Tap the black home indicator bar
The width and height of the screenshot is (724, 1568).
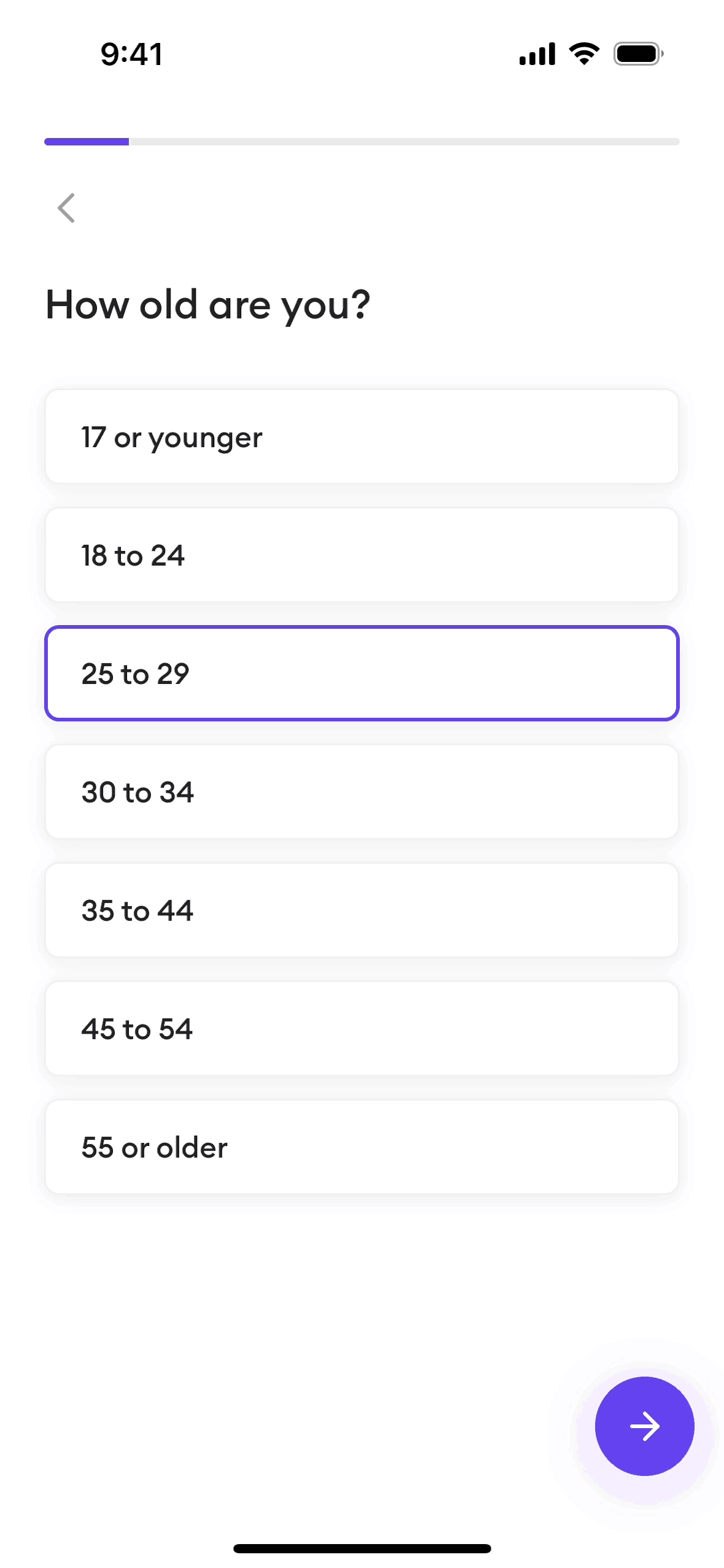362,1548
